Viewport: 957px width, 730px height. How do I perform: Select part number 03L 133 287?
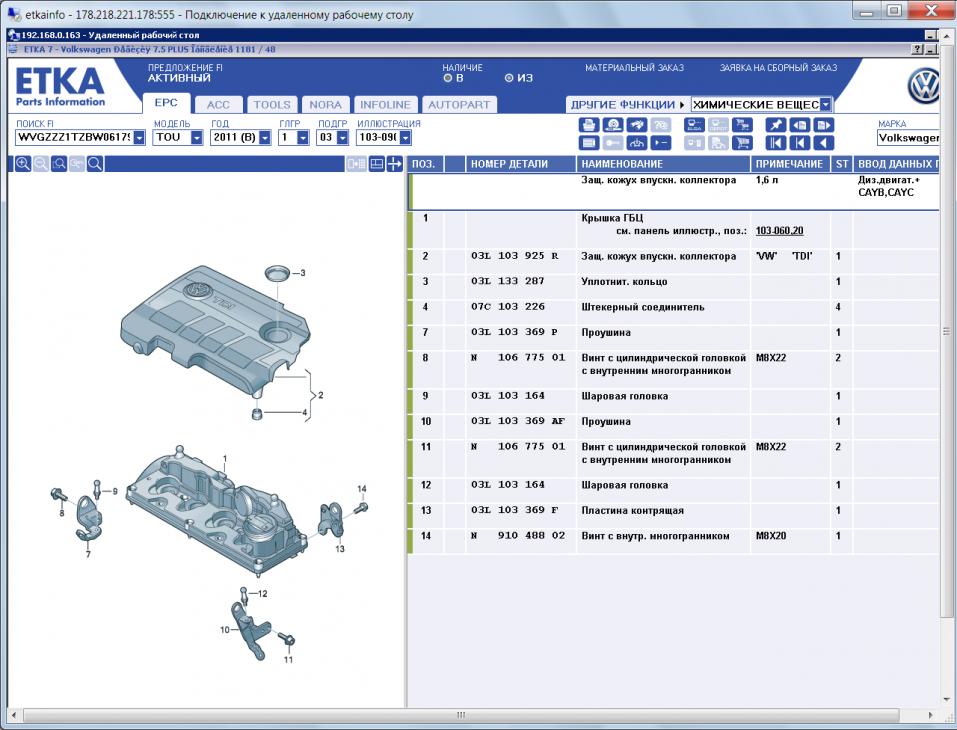point(507,281)
